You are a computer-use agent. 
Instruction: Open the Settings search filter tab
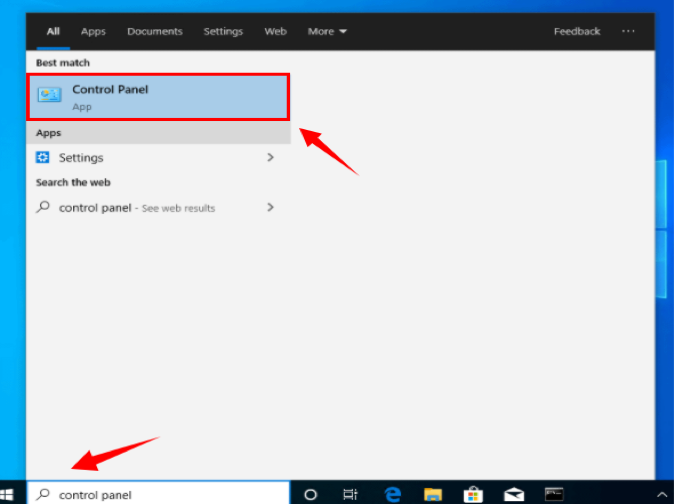point(223,31)
